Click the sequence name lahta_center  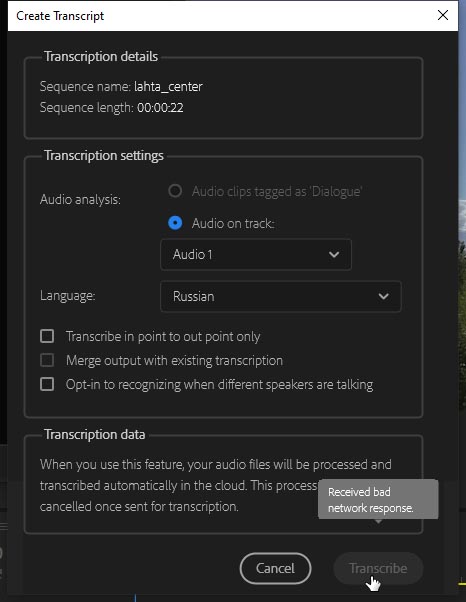tap(168, 87)
